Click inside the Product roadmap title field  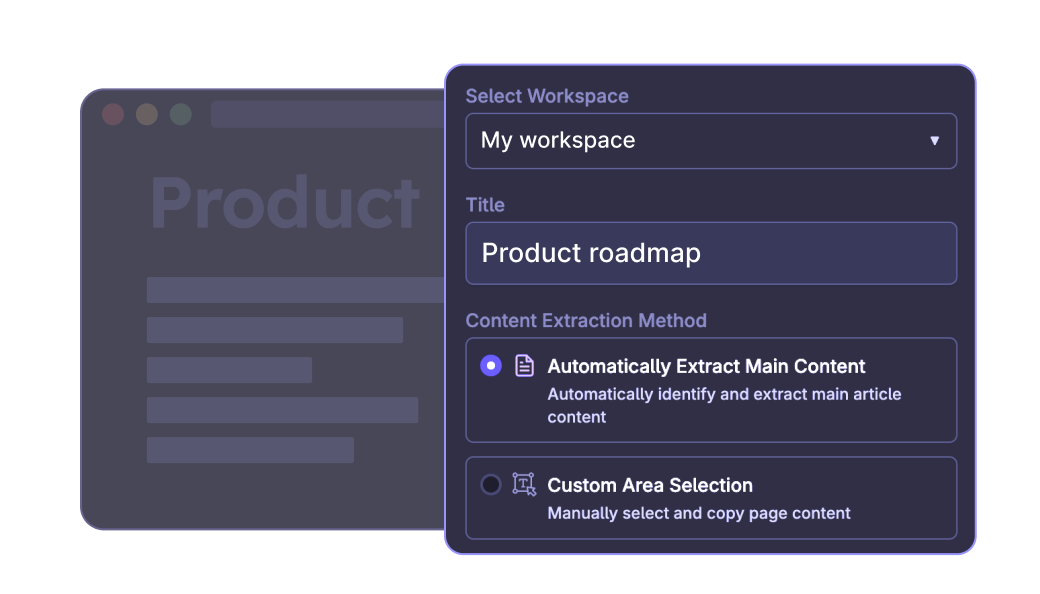click(x=711, y=253)
